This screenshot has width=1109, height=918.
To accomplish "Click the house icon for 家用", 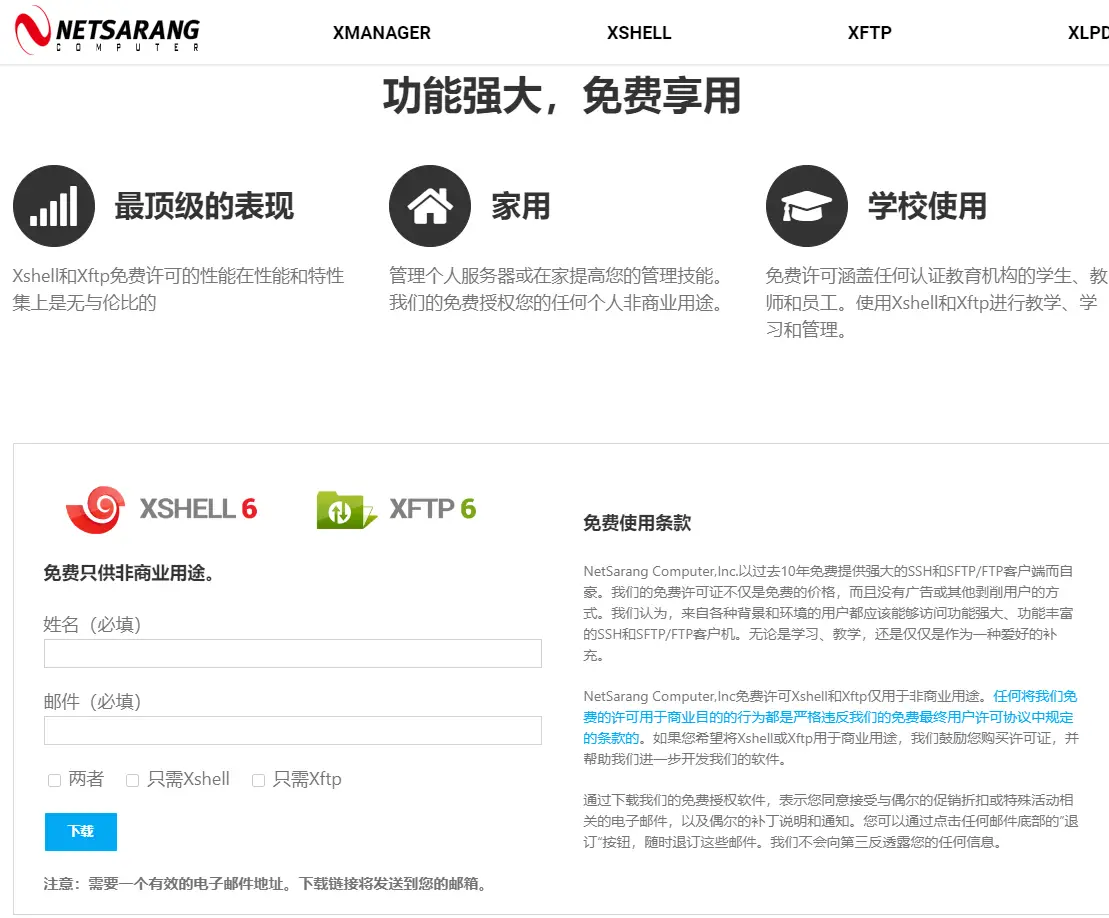I will 429,206.
